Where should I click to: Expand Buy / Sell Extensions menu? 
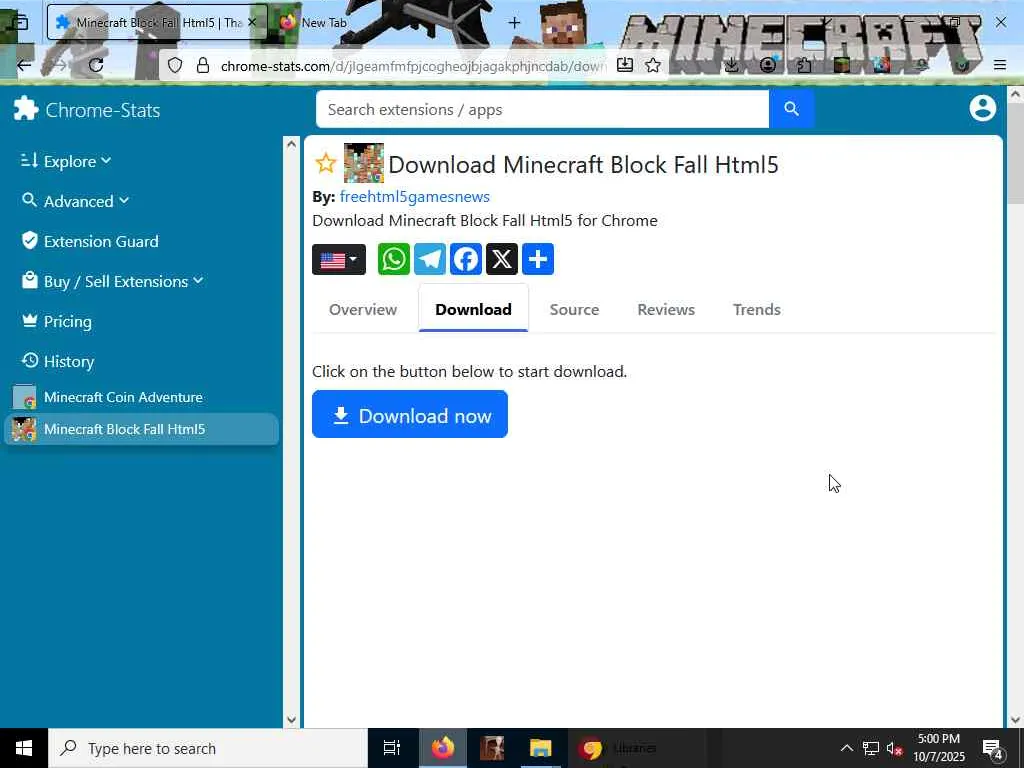coord(112,281)
